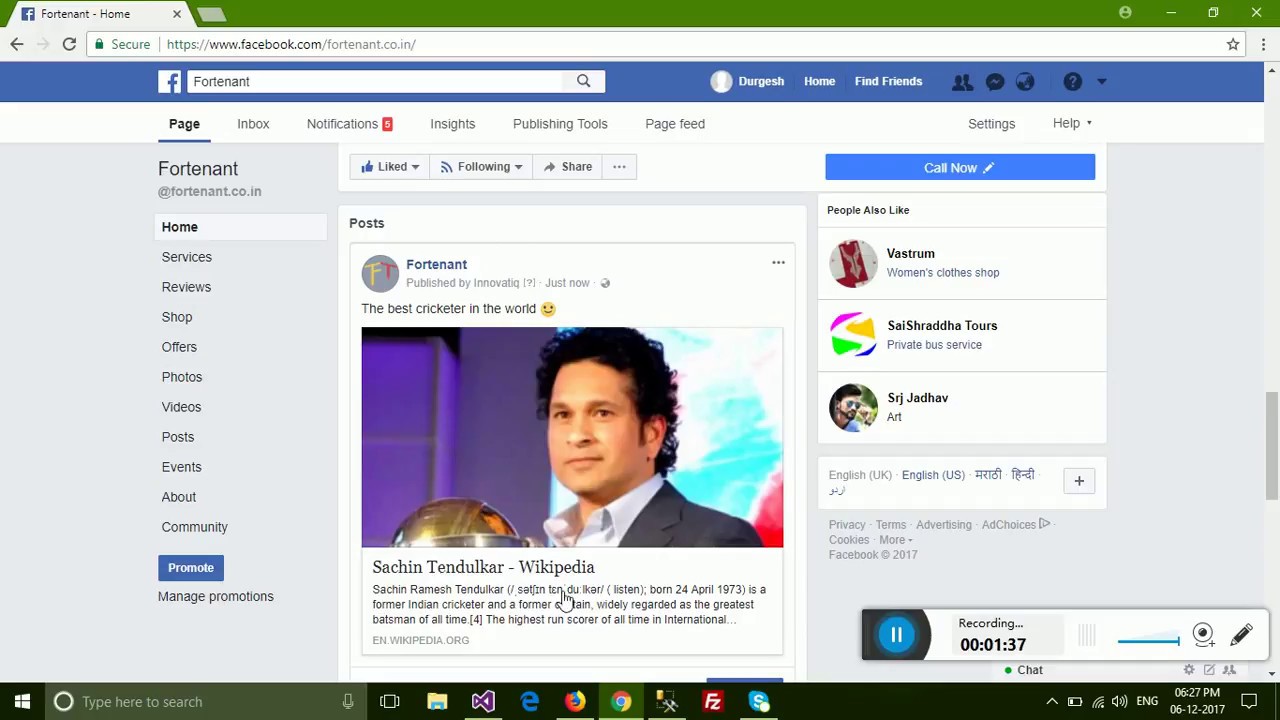
Task: Open Windows Start menu
Action: point(22,702)
